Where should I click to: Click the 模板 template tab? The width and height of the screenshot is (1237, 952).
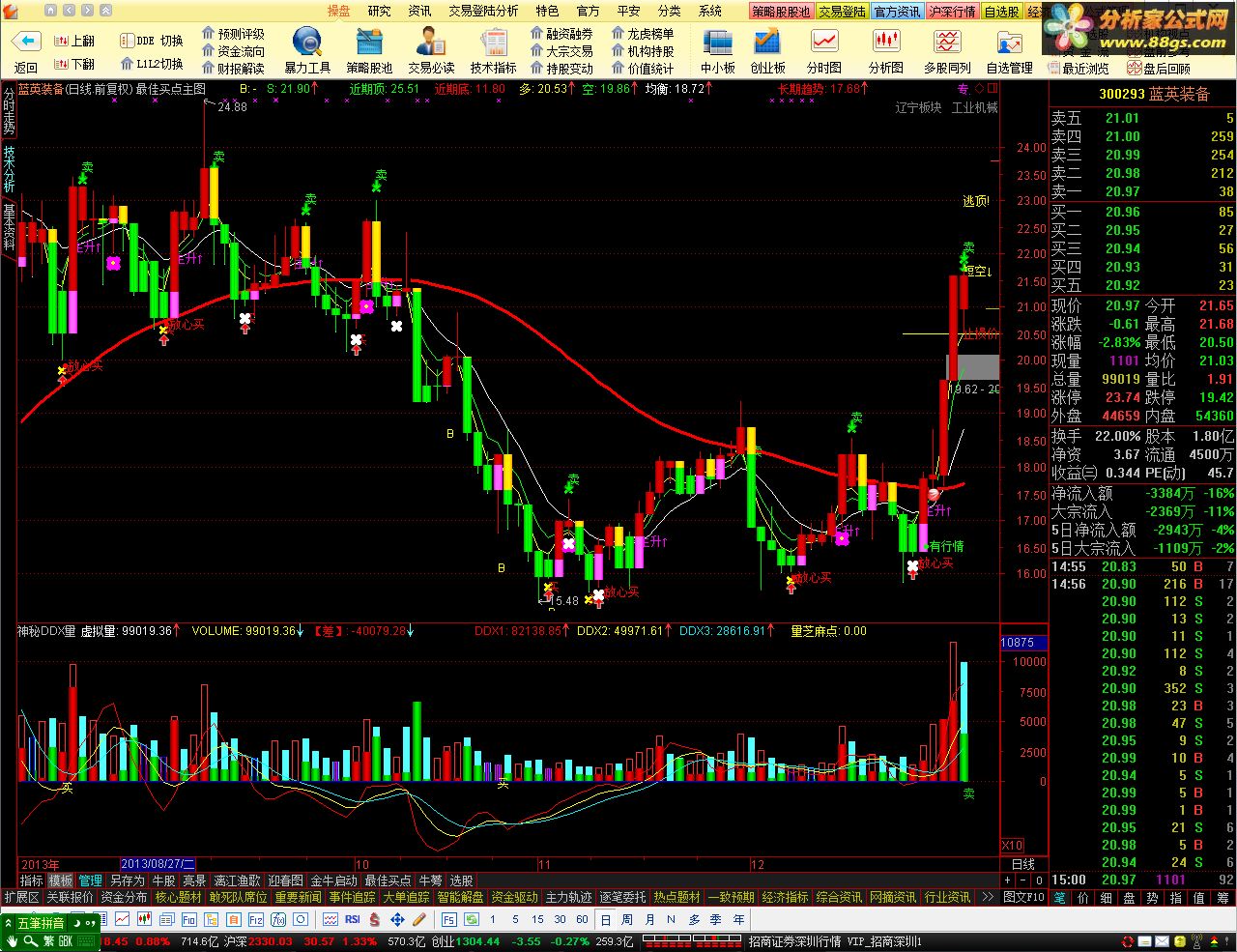click(61, 880)
